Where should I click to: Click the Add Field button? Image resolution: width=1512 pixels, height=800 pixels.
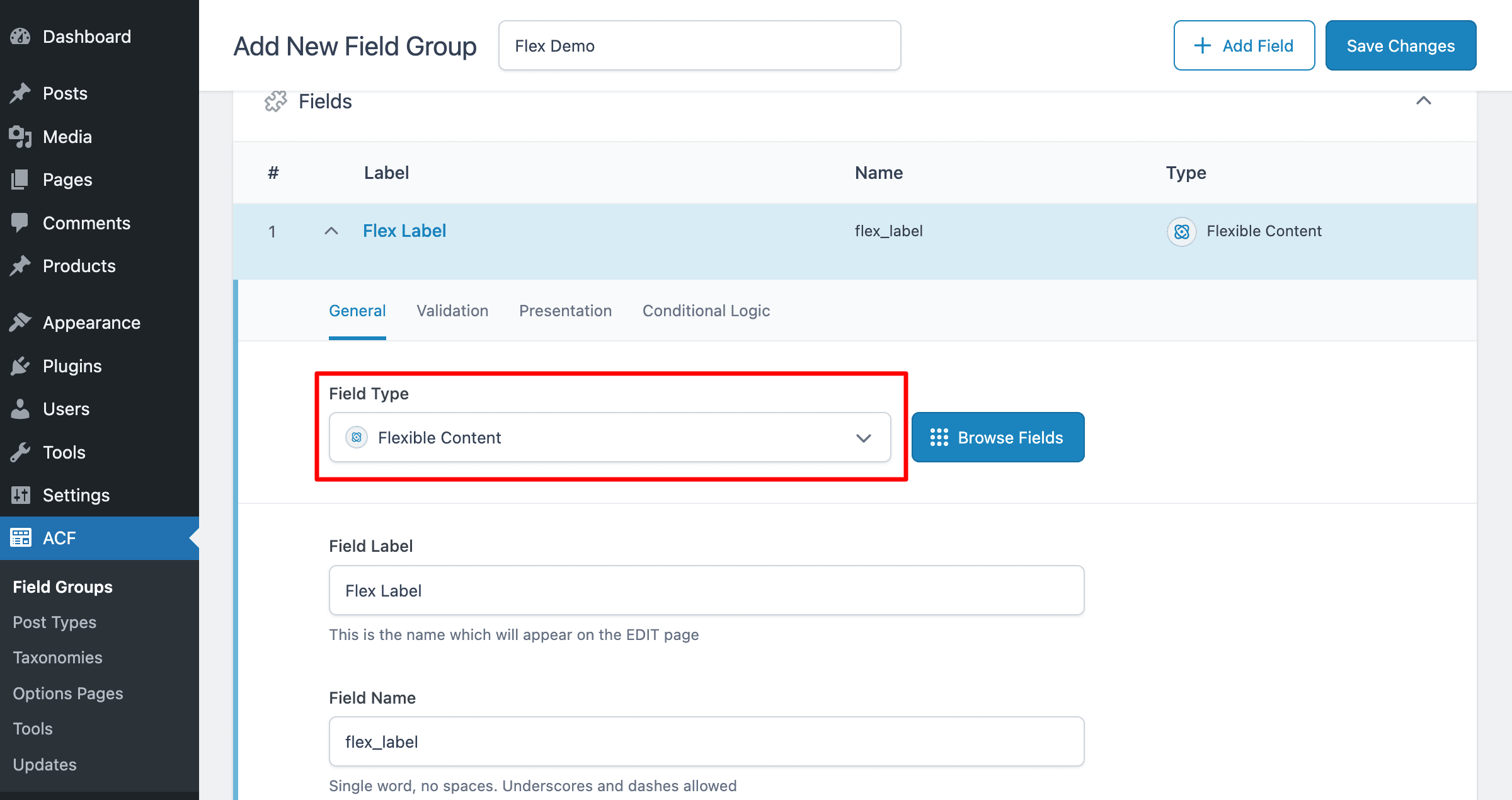pos(1244,45)
